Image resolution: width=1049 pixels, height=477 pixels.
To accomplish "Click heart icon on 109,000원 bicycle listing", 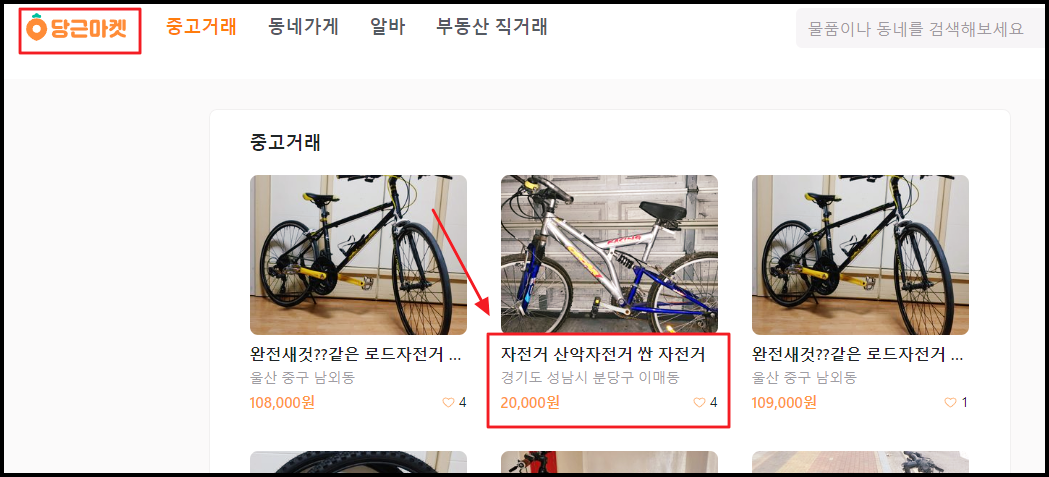I will 950,403.
